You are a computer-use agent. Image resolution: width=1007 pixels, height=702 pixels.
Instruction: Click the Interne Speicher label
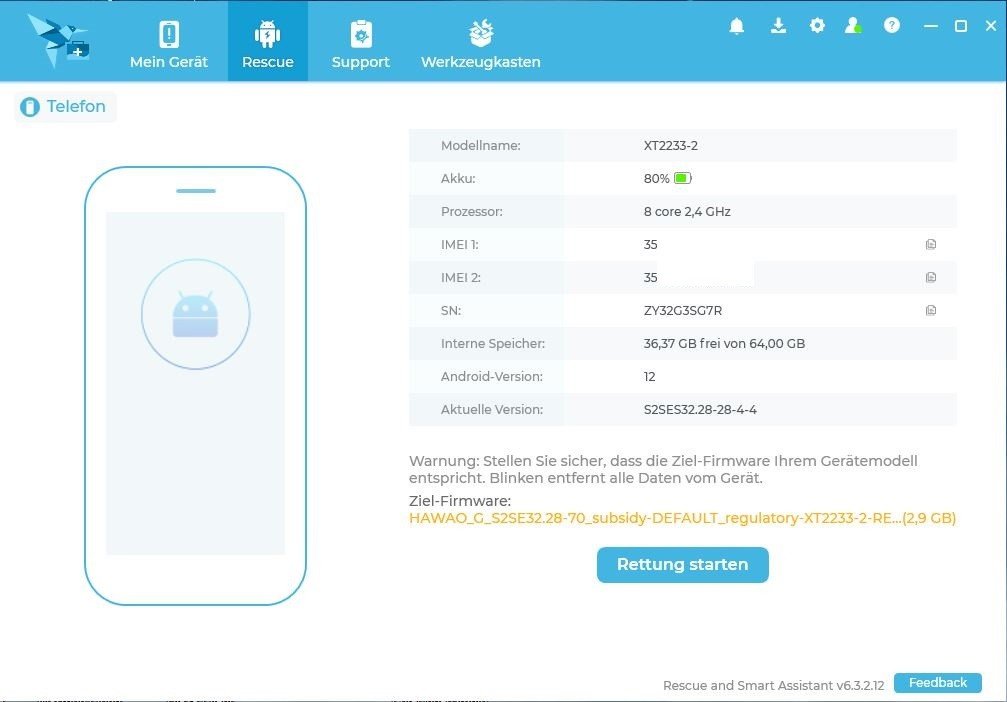493,344
